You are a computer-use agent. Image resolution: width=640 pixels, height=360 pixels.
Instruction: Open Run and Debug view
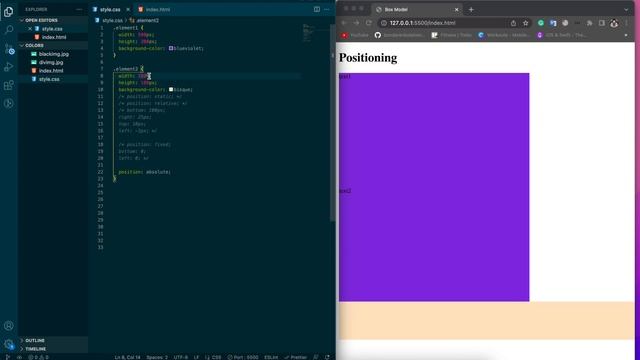(9, 67)
